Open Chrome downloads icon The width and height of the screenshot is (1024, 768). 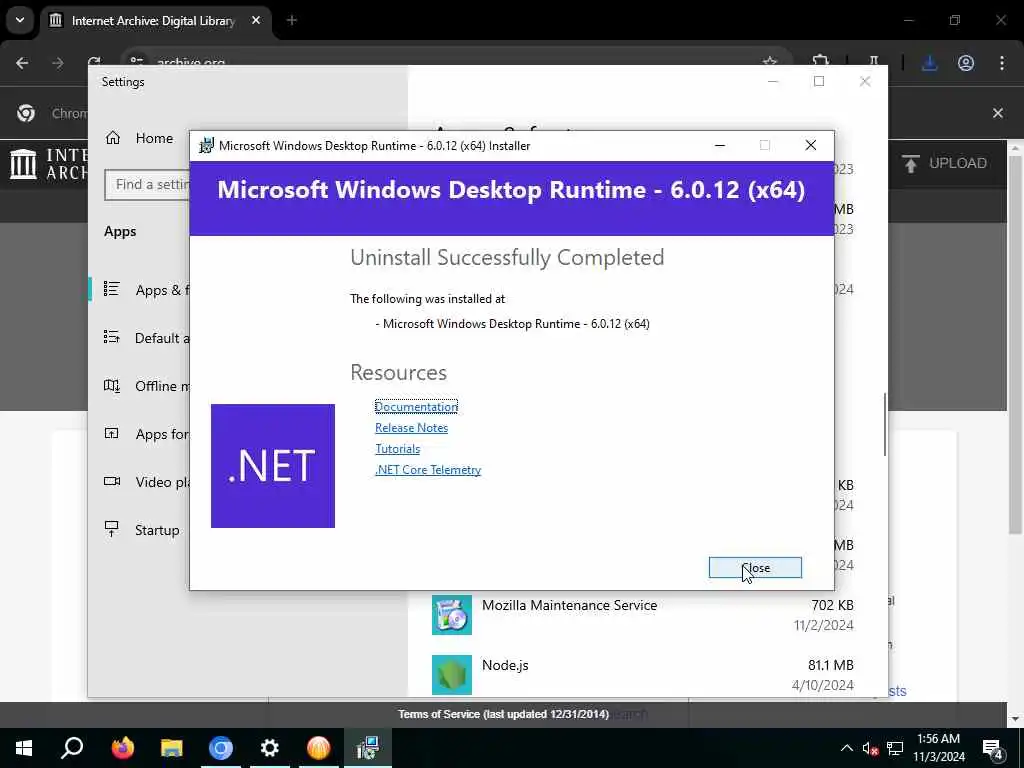(x=929, y=63)
